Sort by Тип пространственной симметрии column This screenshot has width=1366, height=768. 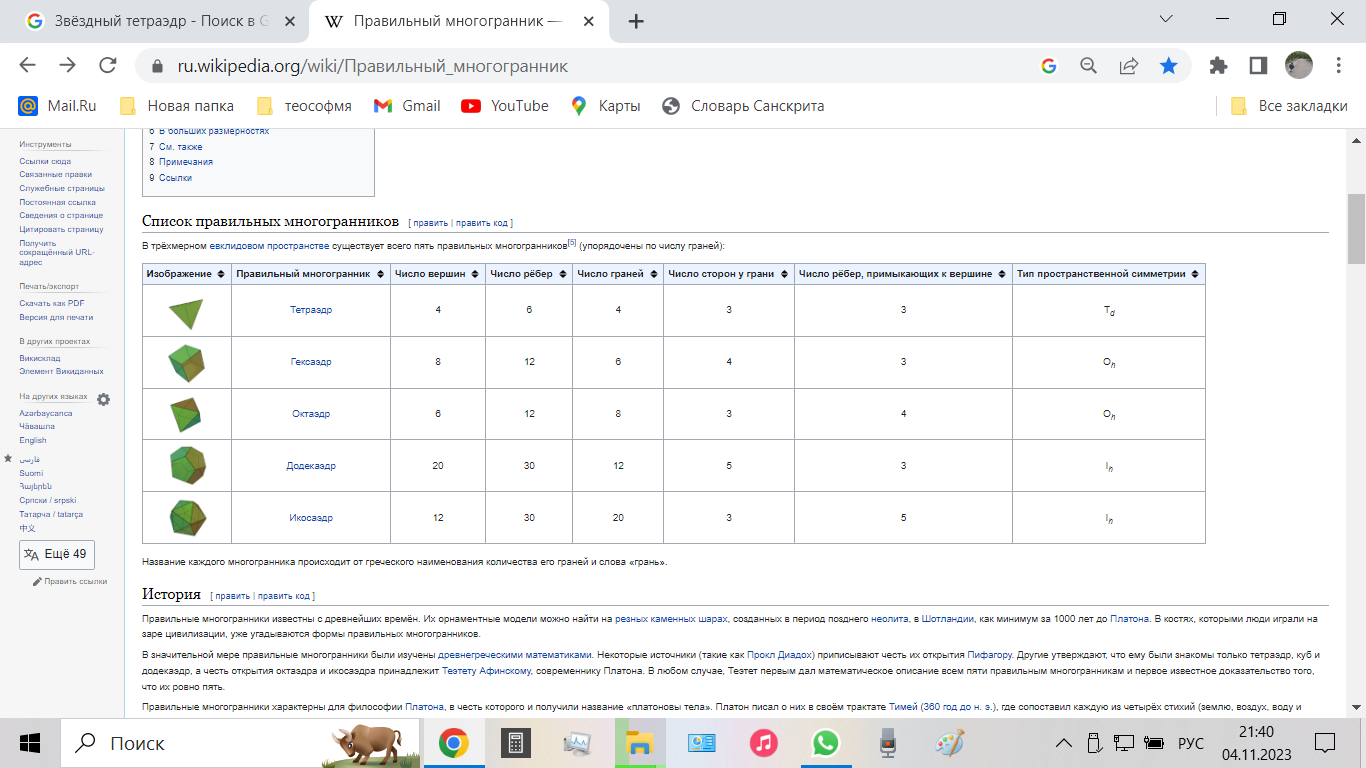tap(1109, 273)
